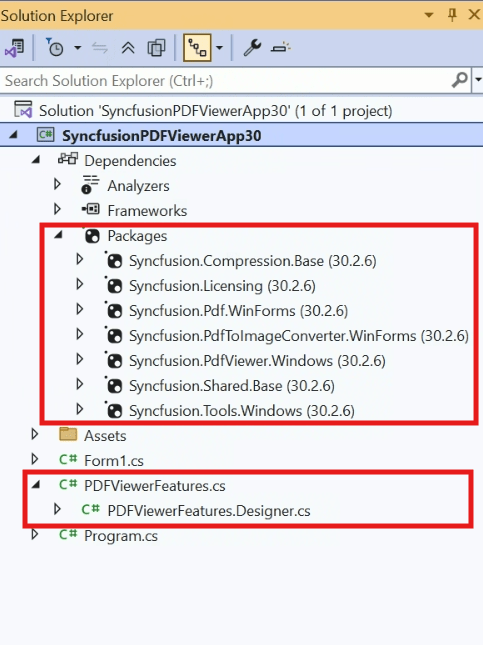Viewport: 483px width, 645px height.
Task: Click the search magnifier icon
Action: point(460,80)
